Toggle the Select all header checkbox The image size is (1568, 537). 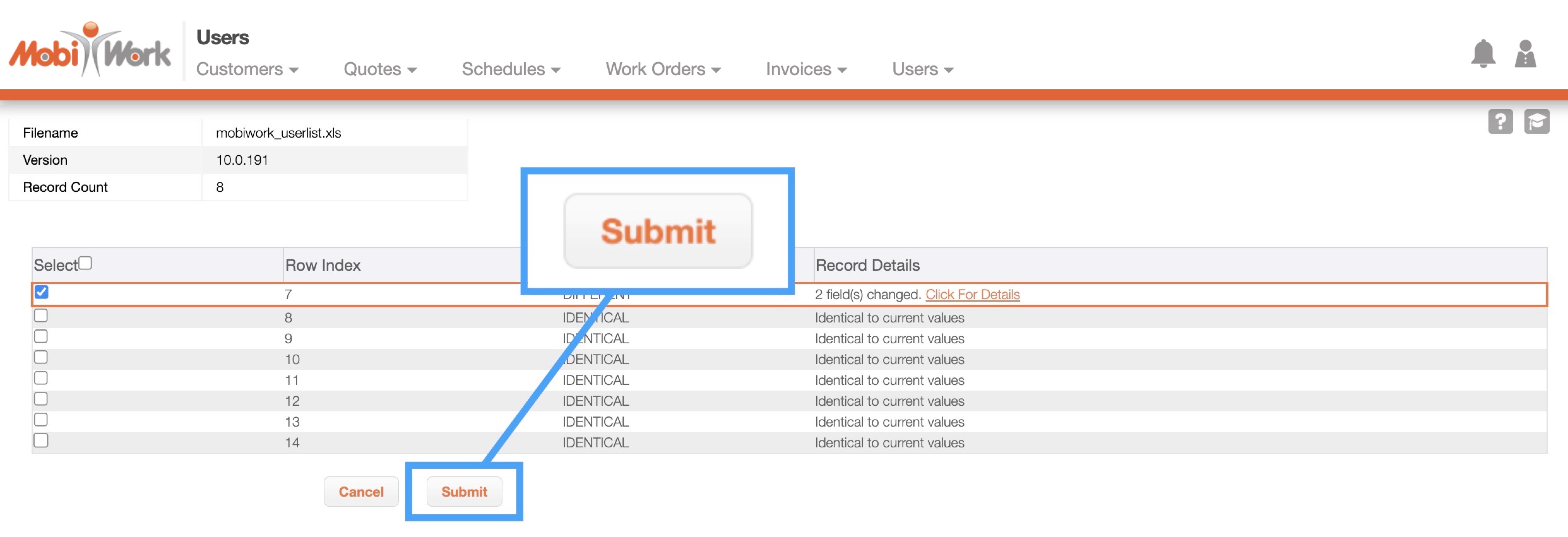click(85, 263)
